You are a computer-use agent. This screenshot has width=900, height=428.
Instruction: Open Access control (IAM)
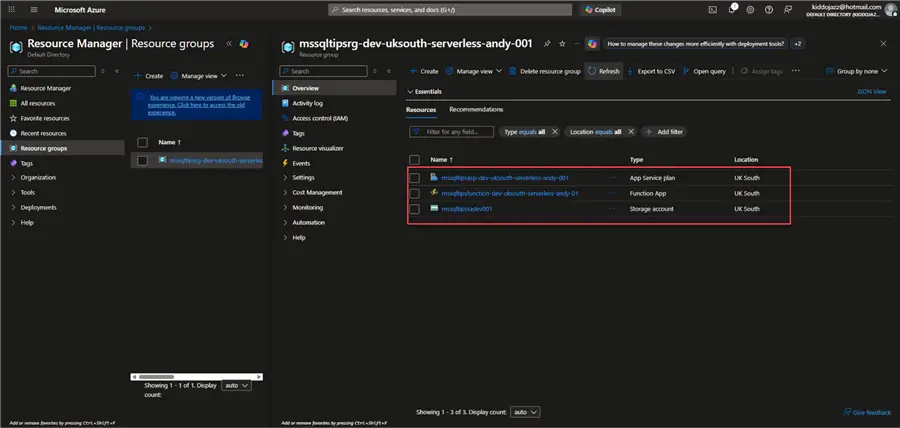tap(320, 118)
